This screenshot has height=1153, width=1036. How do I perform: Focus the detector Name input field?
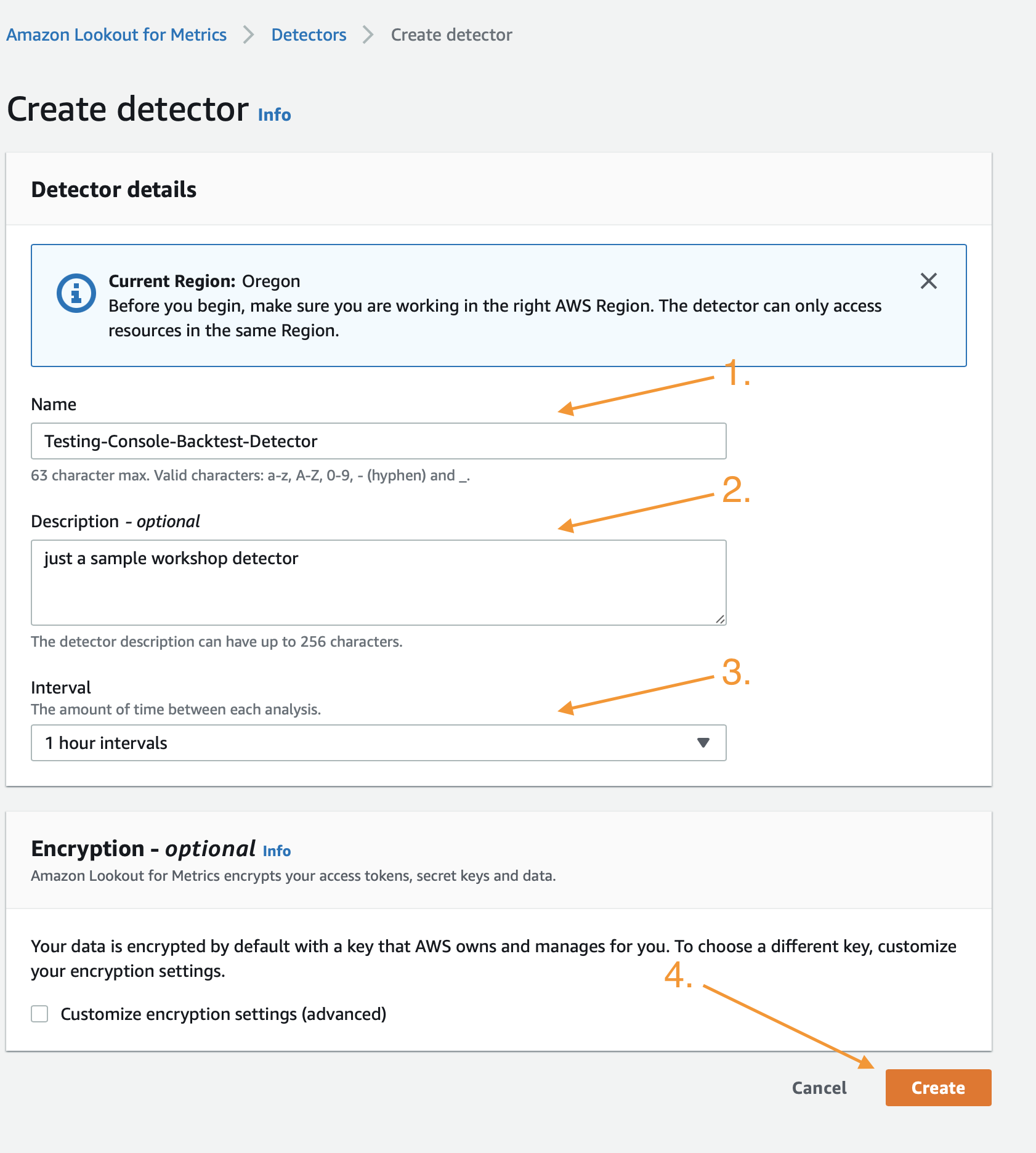pyautogui.click(x=378, y=441)
